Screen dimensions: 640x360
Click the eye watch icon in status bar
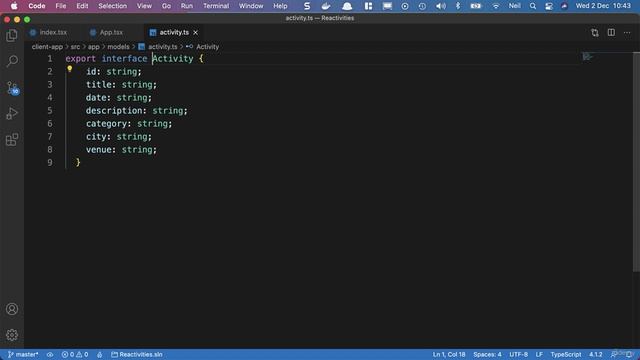50,354
